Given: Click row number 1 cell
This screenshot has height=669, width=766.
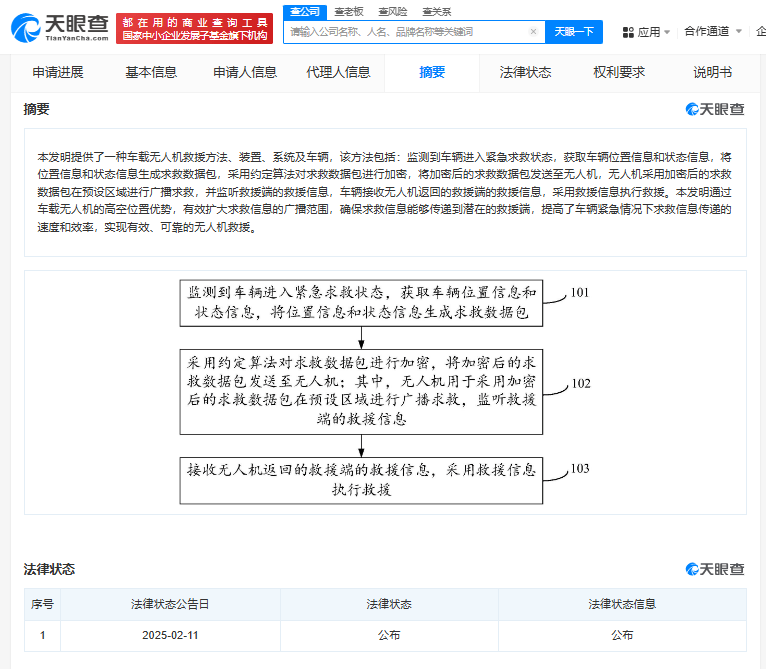Looking at the screenshot, I should click(x=43, y=635).
